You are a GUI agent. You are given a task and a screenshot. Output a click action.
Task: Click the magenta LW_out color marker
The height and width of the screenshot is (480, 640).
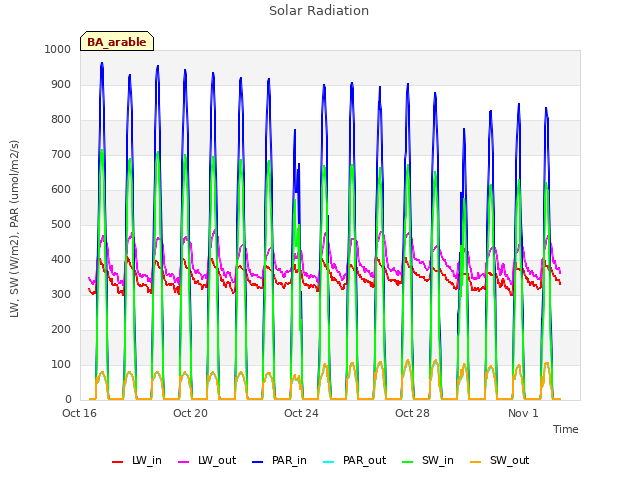(x=184, y=462)
